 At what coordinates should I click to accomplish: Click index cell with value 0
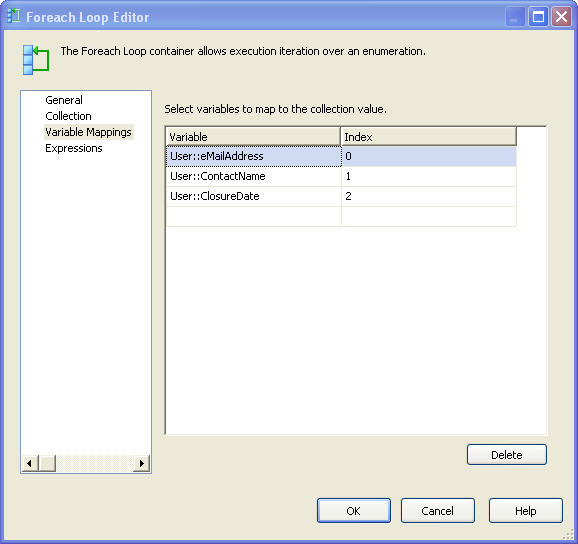pyautogui.click(x=429, y=156)
